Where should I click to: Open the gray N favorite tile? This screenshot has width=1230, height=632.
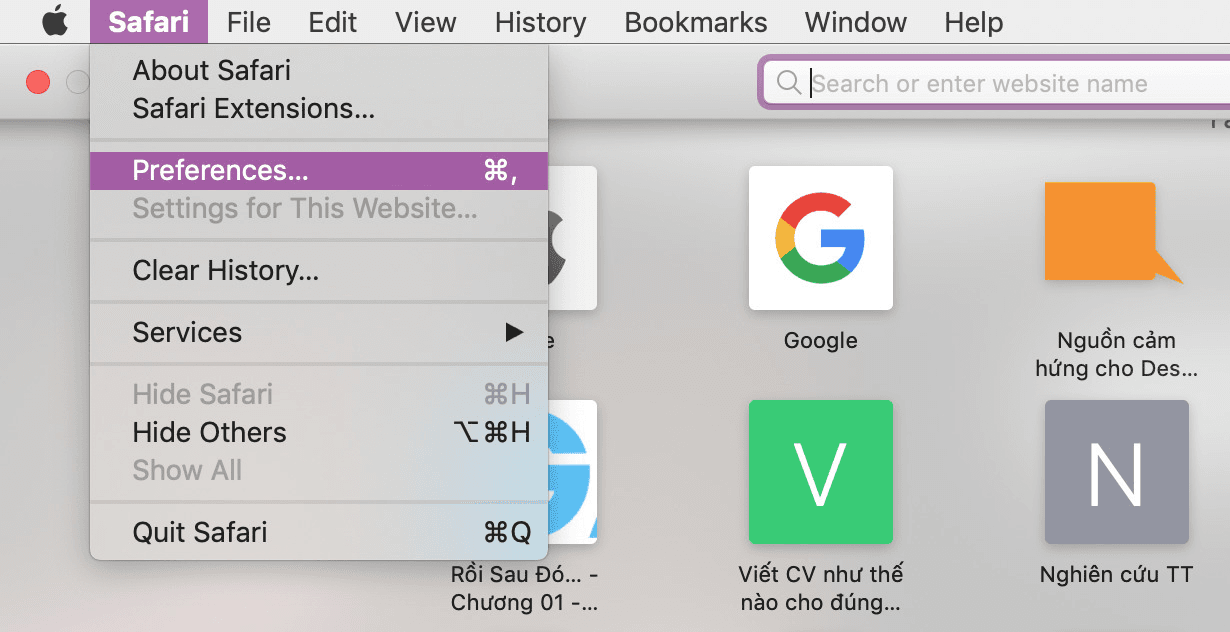[1117, 472]
